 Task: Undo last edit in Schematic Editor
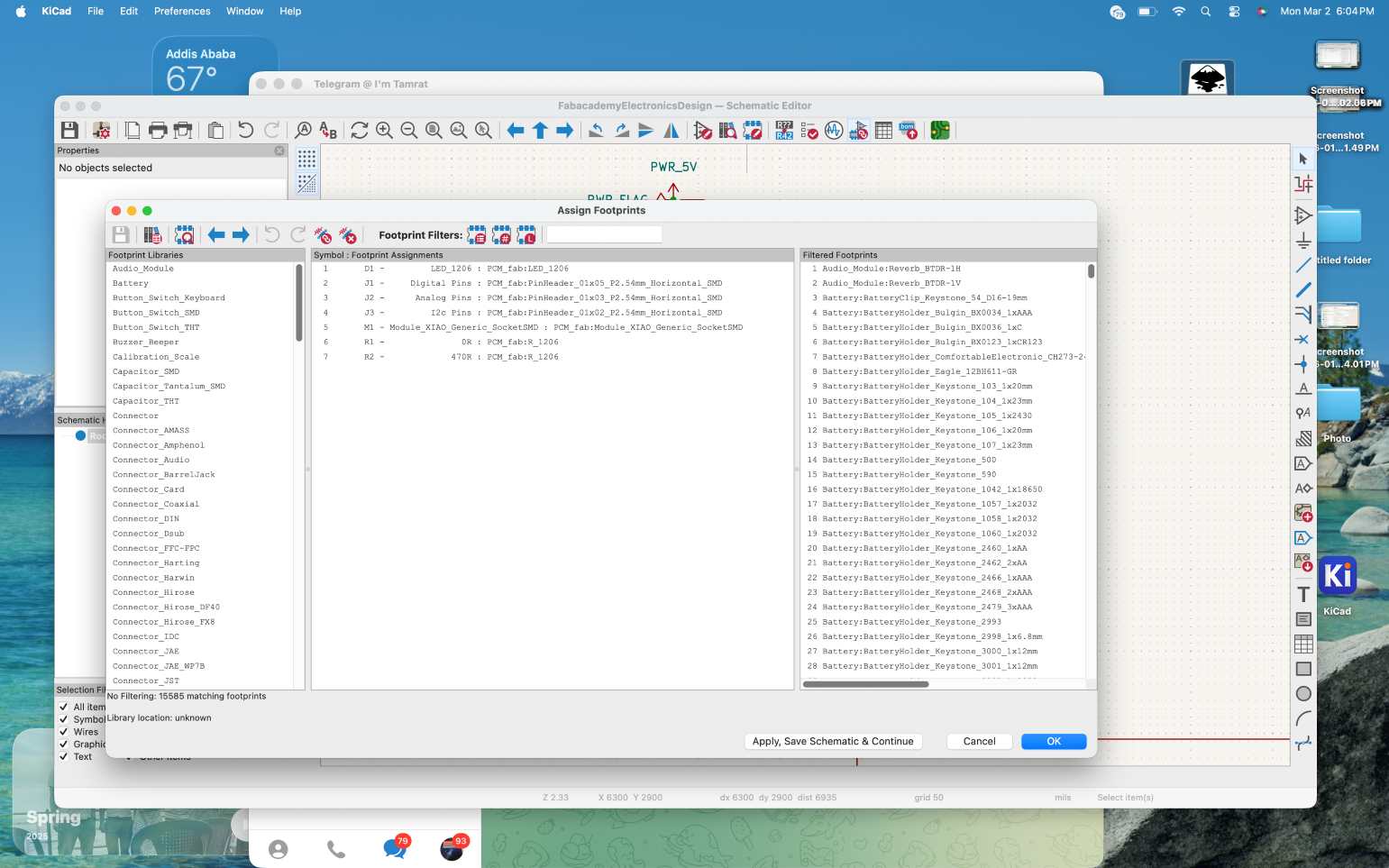pyautogui.click(x=245, y=131)
